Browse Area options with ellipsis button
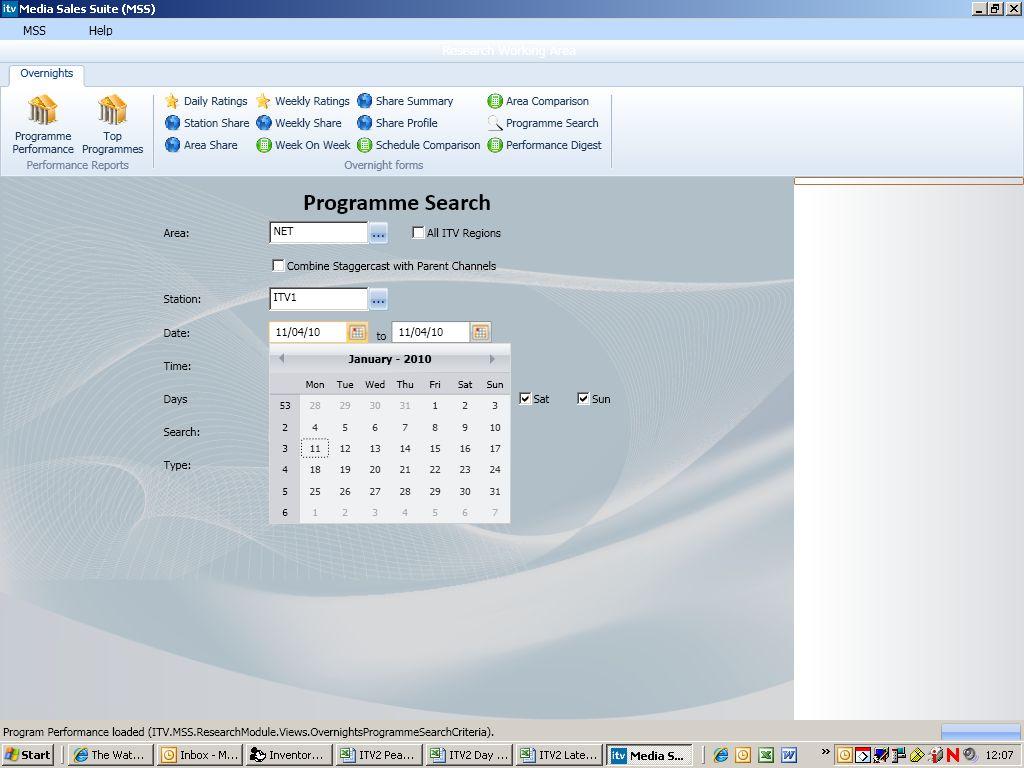 click(x=378, y=233)
